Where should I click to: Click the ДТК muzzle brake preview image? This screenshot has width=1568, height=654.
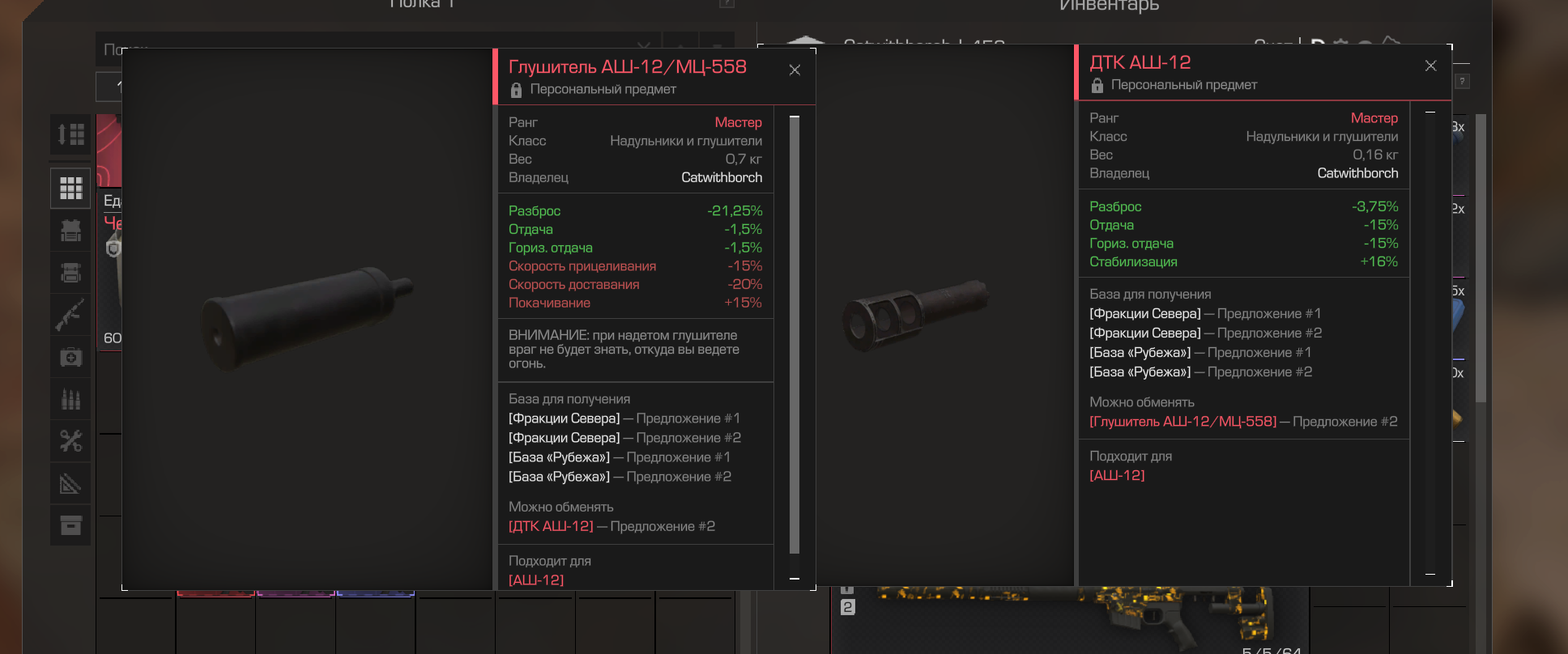pos(915,316)
